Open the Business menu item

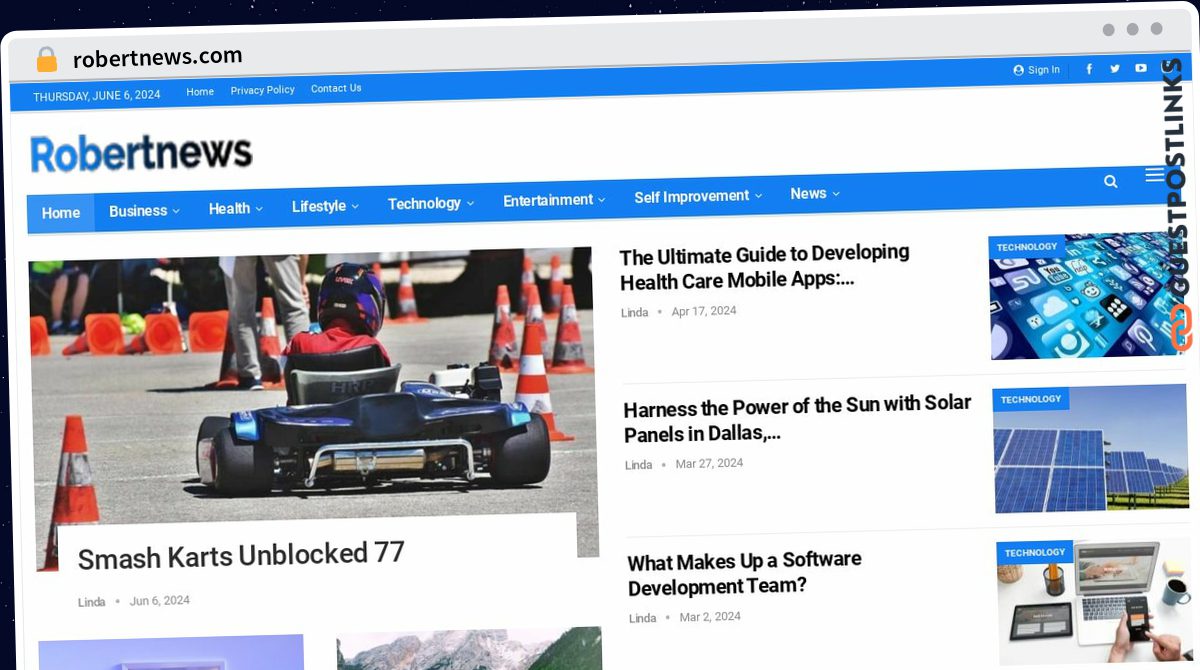[x=138, y=211]
